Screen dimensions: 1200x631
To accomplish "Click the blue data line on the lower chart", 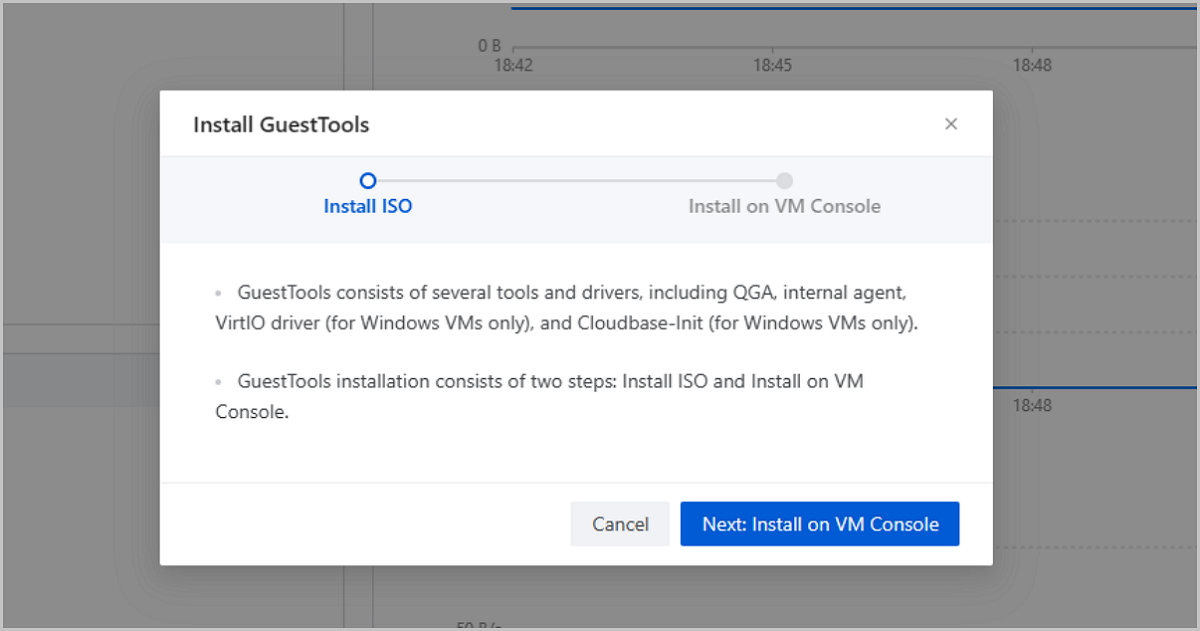I will click(1095, 387).
